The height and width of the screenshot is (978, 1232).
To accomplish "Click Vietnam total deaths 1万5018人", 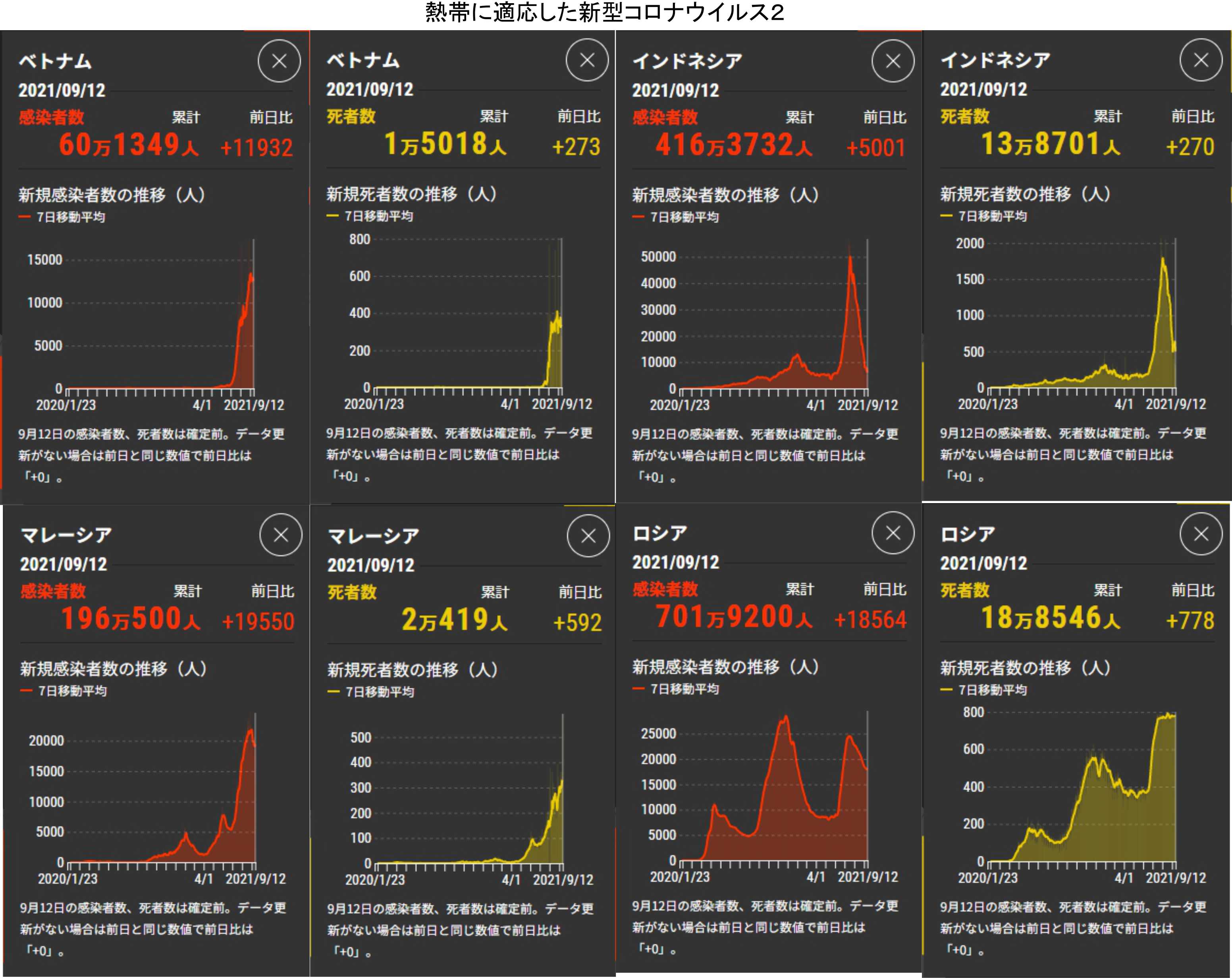I will [445, 143].
